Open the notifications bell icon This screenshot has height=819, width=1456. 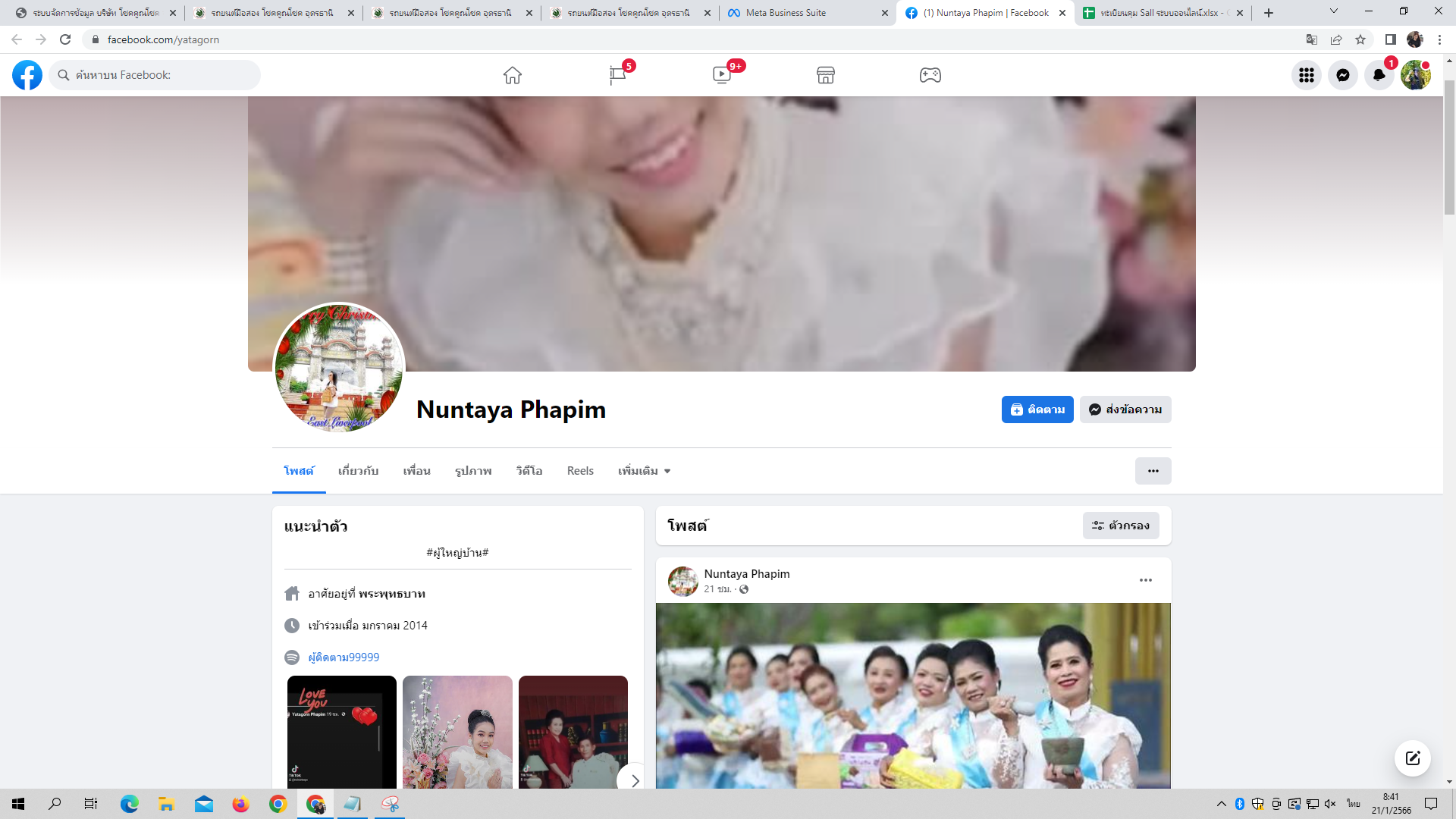(x=1379, y=75)
